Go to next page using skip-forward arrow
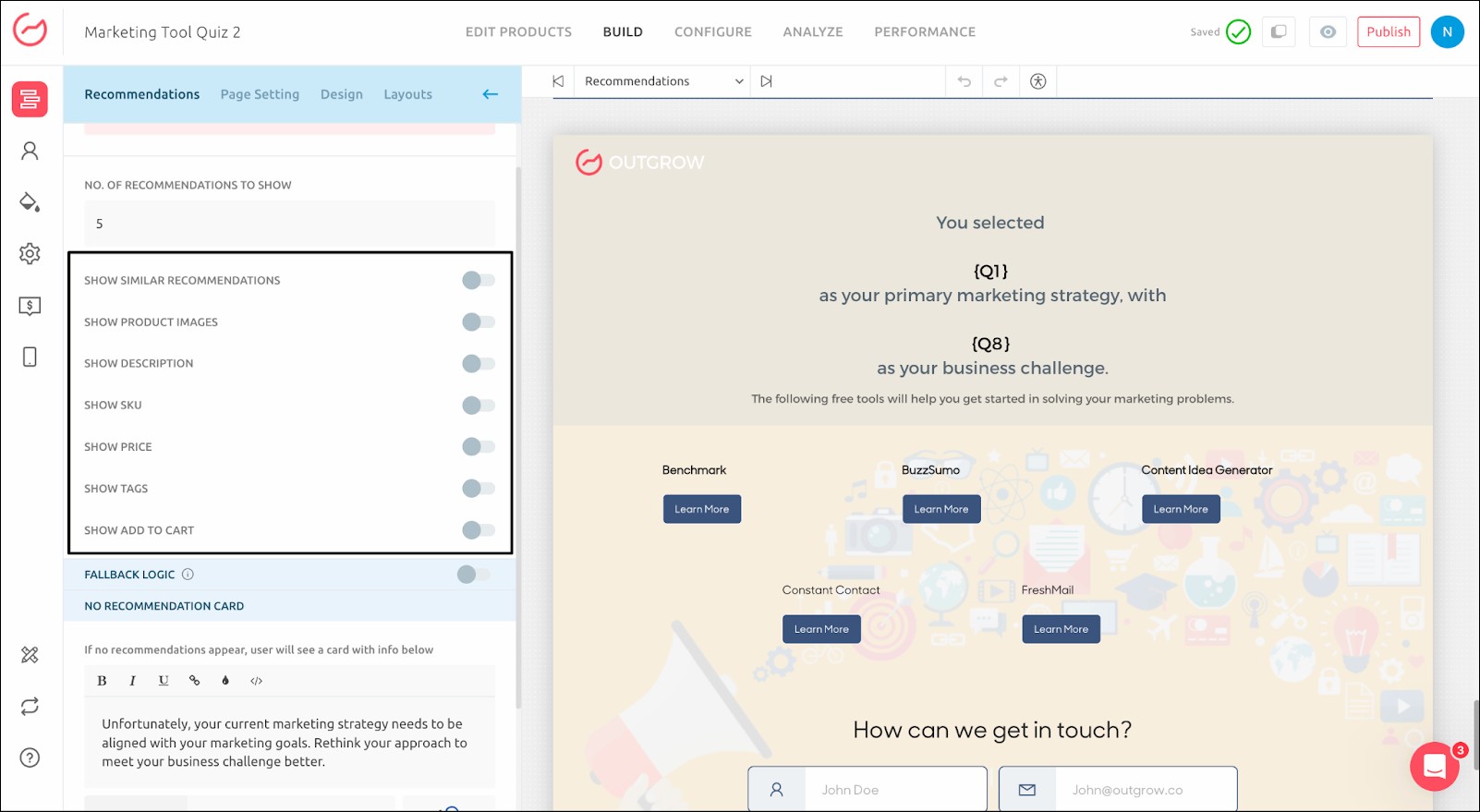 pos(766,81)
